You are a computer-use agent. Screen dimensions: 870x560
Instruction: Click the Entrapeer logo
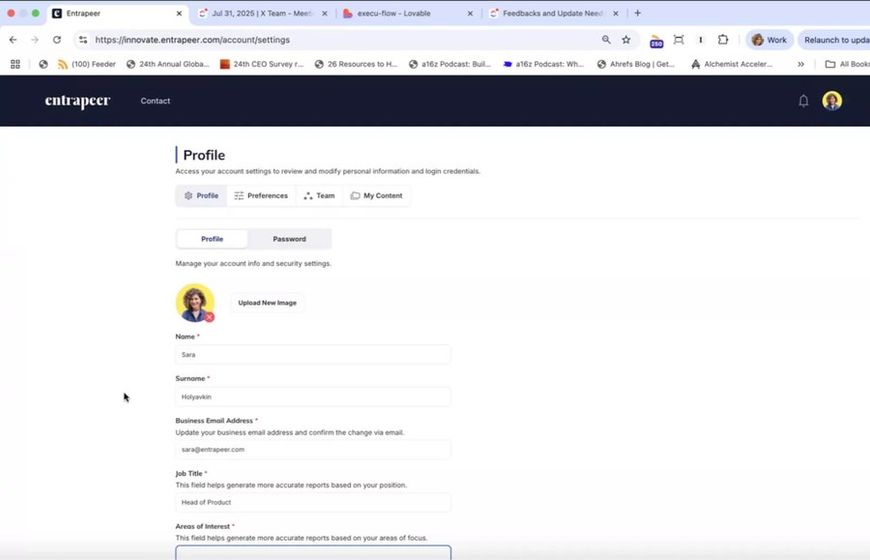click(x=77, y=101)
